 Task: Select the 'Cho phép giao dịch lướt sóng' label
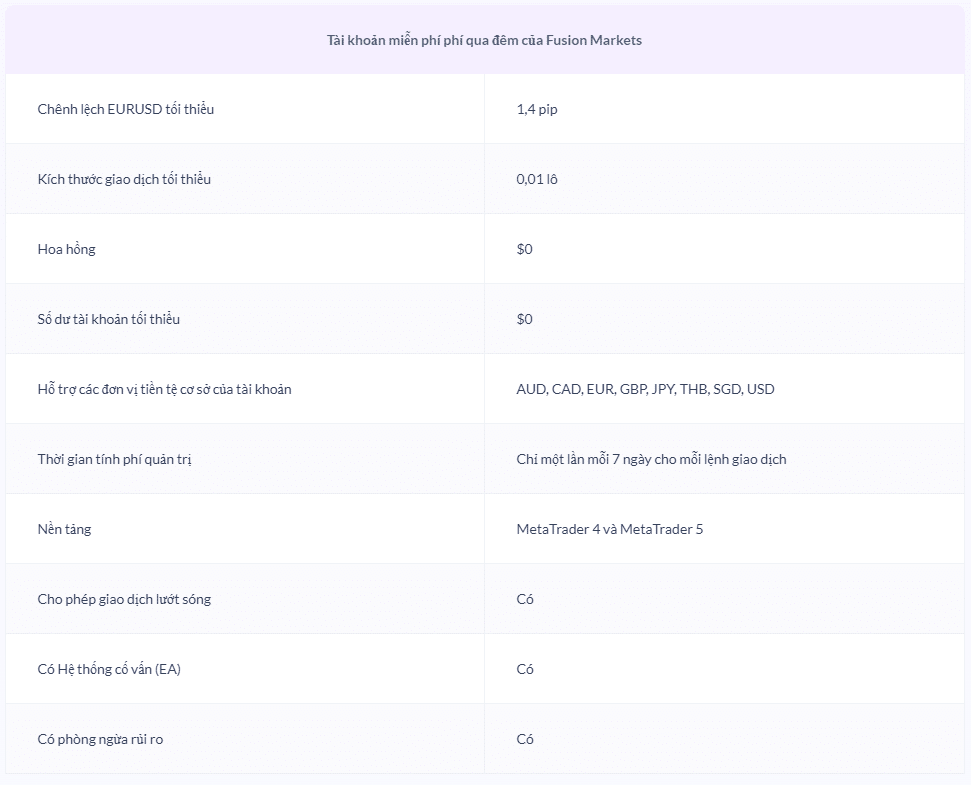click(x=124, y=599)
